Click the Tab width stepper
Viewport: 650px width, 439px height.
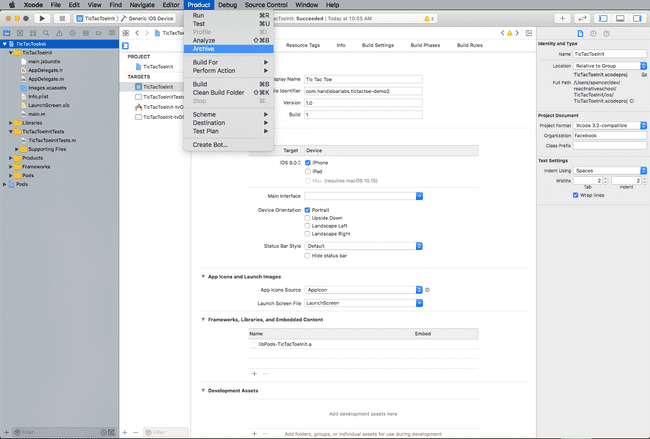coord(605,180)
